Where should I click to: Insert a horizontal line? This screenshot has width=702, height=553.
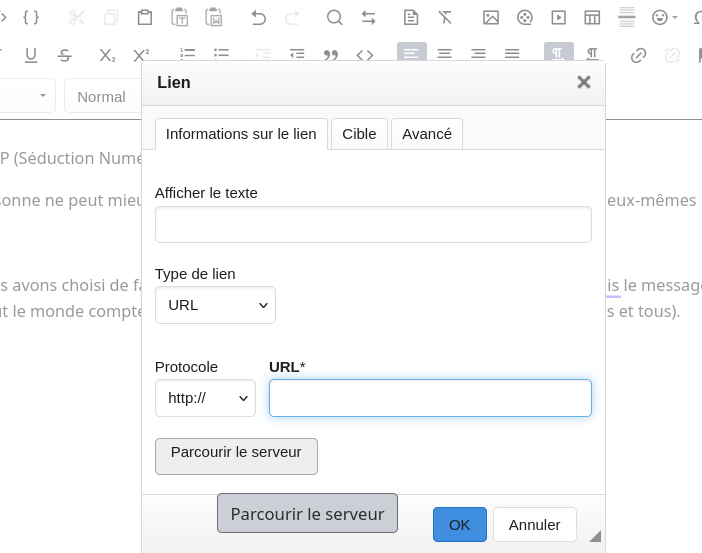point(626,17)
